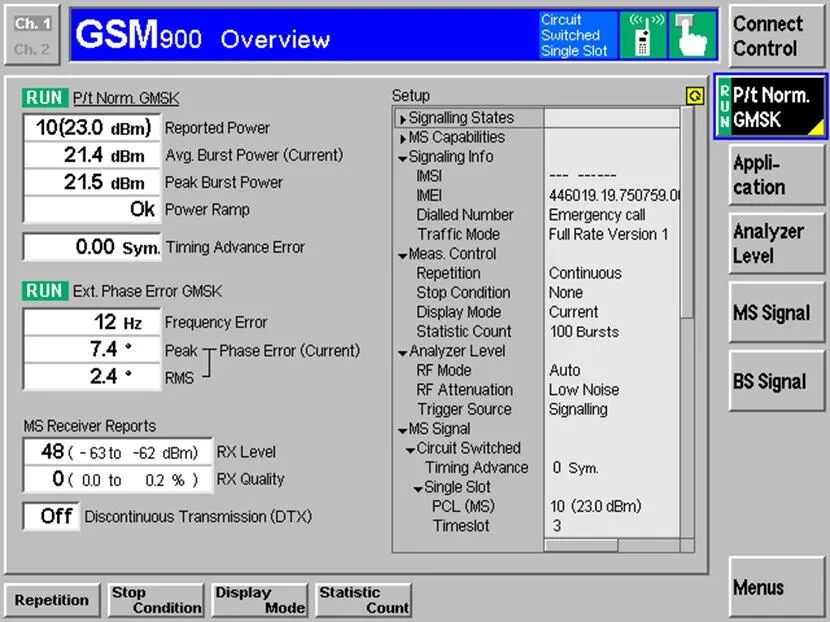
Task: Click the RX Level 48 field
Action: click(x=118, y=452)
